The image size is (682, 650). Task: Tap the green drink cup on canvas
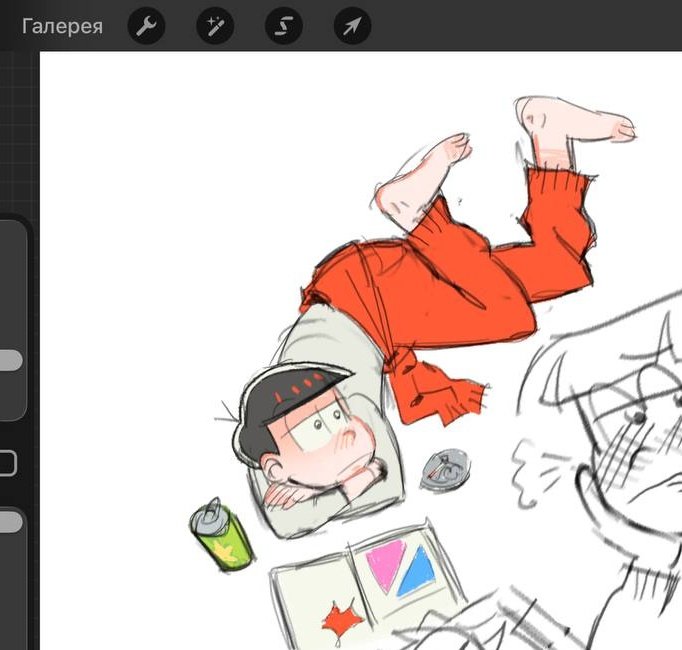tap(221, 535)
